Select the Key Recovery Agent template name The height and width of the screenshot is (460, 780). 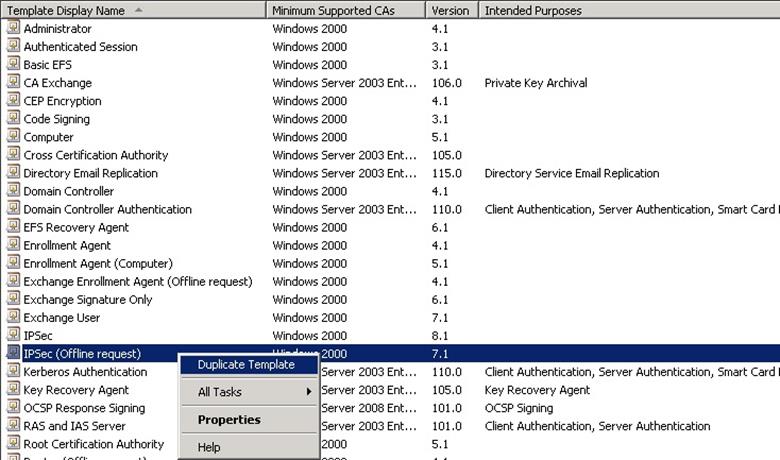coord(76,390)
